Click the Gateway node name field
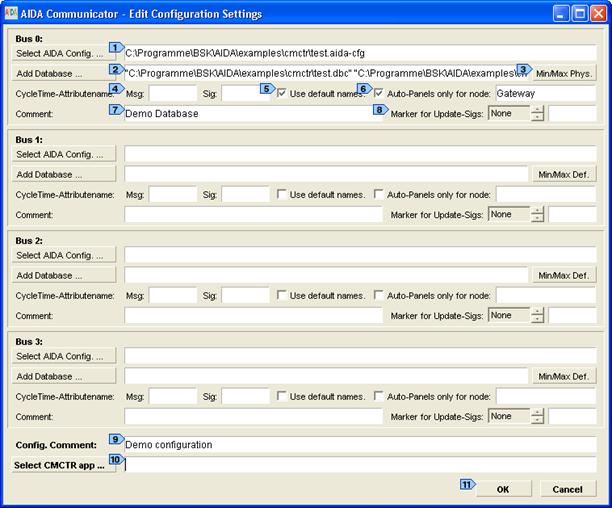The image size is (612, 508). [x=546, y=94]
